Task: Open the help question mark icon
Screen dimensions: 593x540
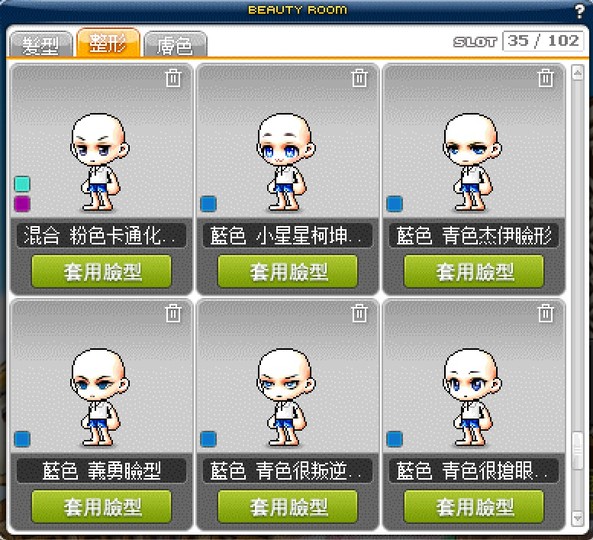Action: (579, 12)
